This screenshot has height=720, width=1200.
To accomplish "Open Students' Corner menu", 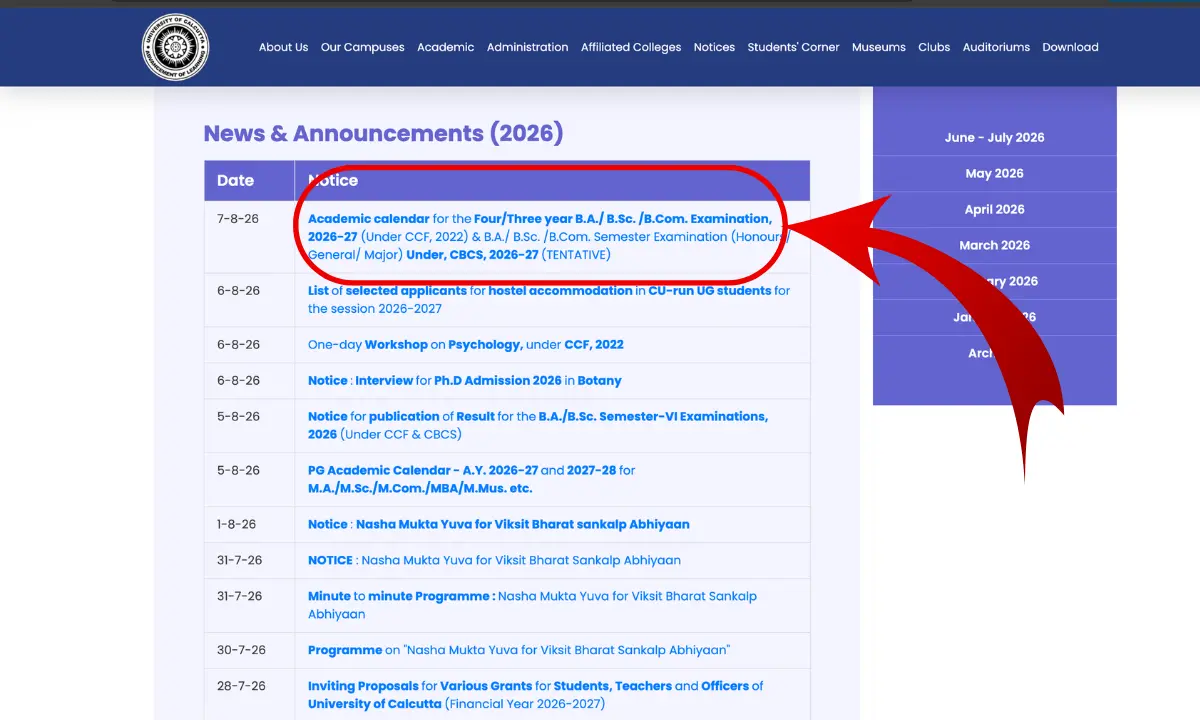I will [x=793, y=47].
